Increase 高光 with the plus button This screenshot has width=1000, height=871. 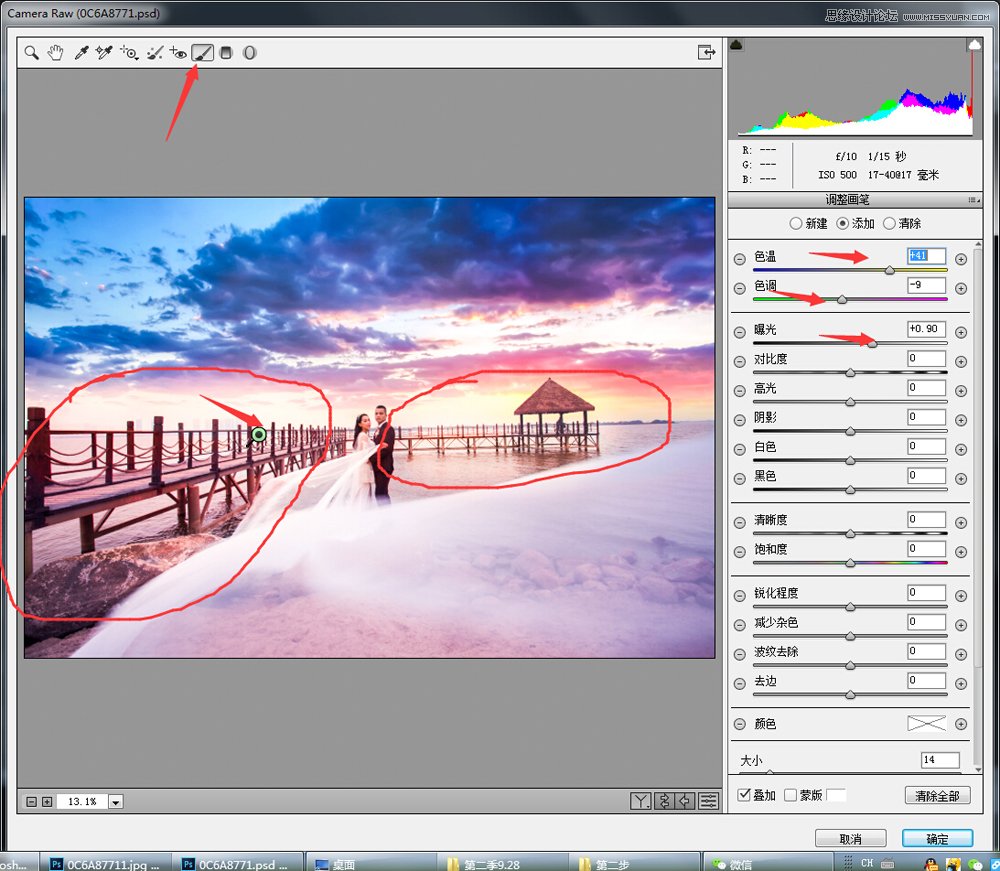pyautogui.click(x=960, y=391)
